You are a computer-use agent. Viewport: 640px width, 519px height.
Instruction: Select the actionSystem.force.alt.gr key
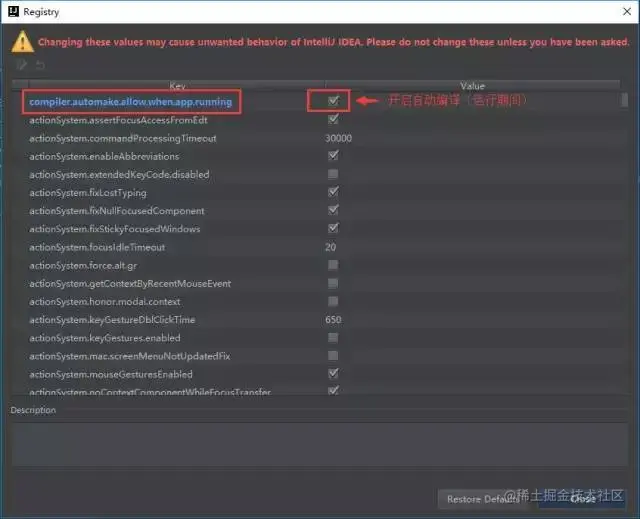pos(83,266)
